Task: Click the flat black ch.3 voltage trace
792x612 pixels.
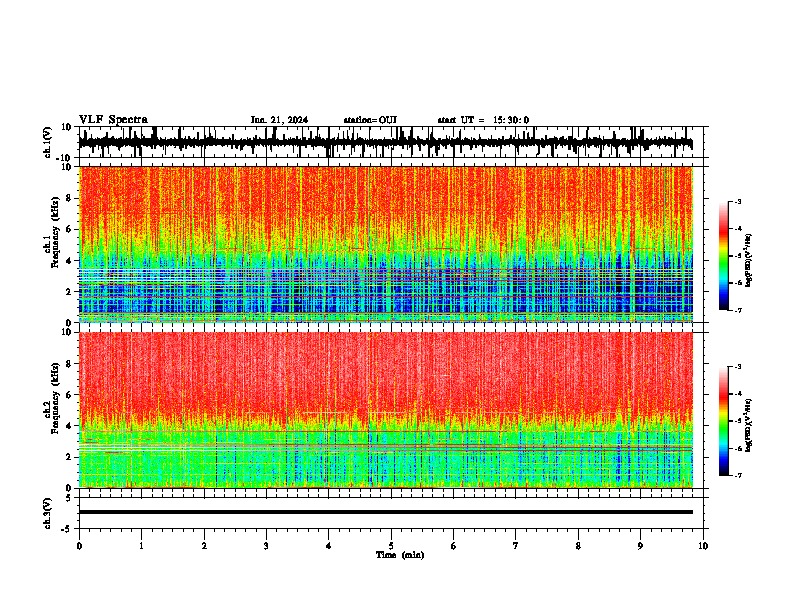Action: tap(386, 512)
